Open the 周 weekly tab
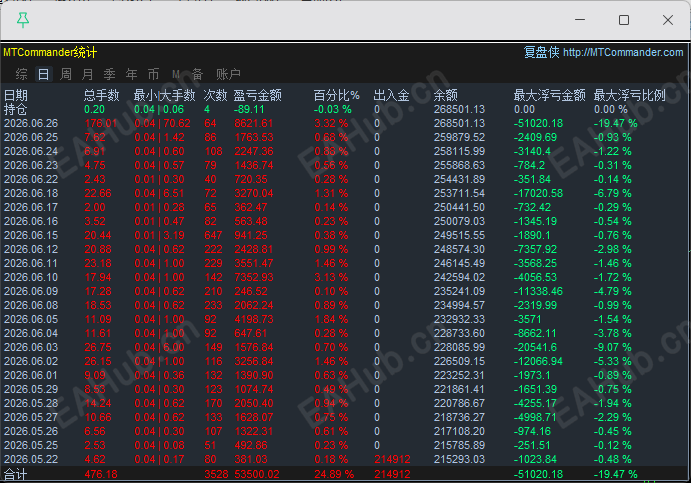The image size is (691, 483). coord(66,74)
